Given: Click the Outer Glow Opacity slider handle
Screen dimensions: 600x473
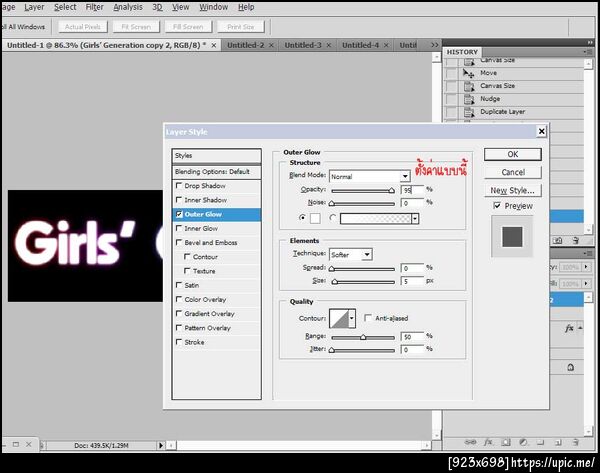Looking at the screenshot, I should pyautogui.click(x=391, y=191).
